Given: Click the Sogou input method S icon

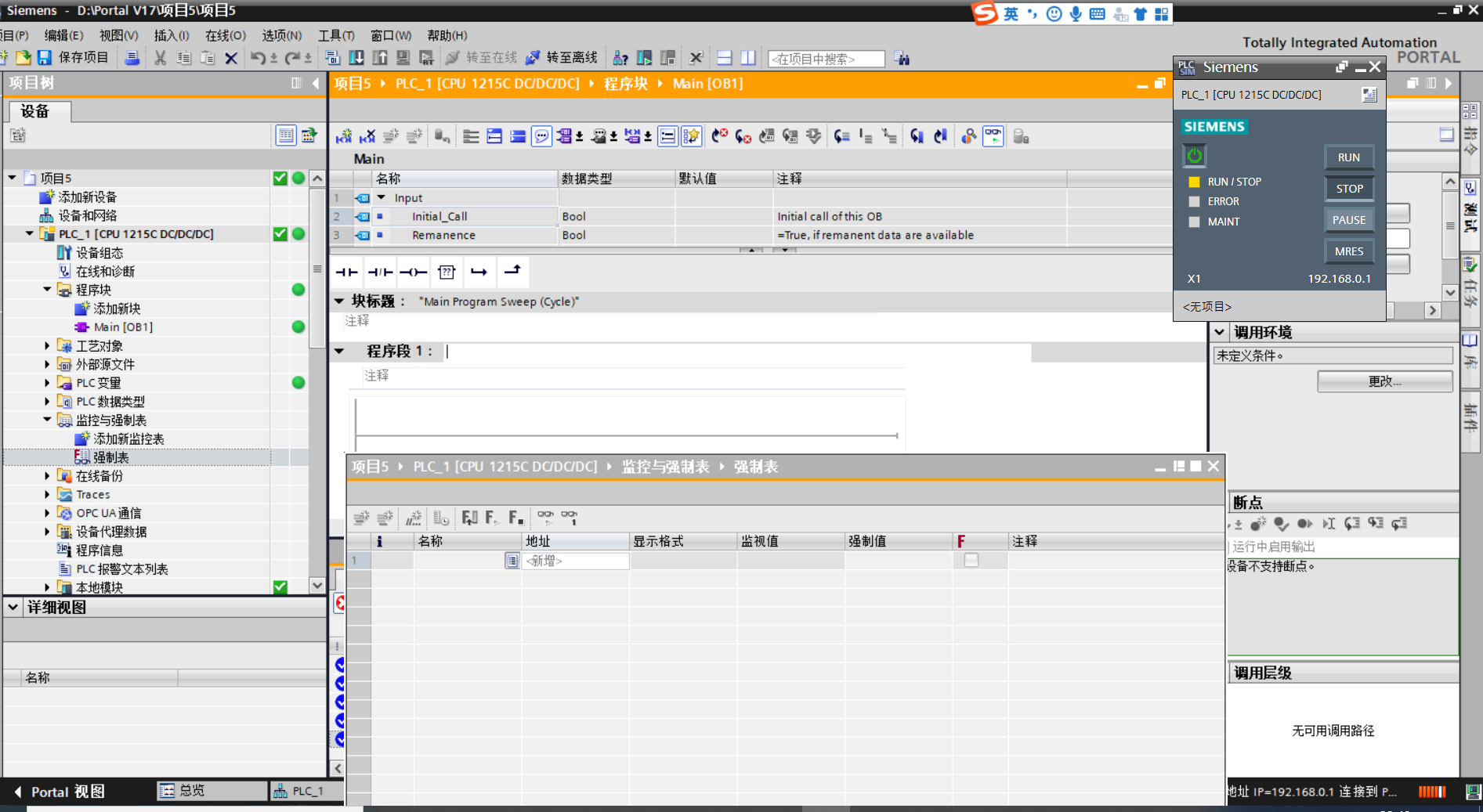Looking at the screenshot, I should click(x=984, y=13).
